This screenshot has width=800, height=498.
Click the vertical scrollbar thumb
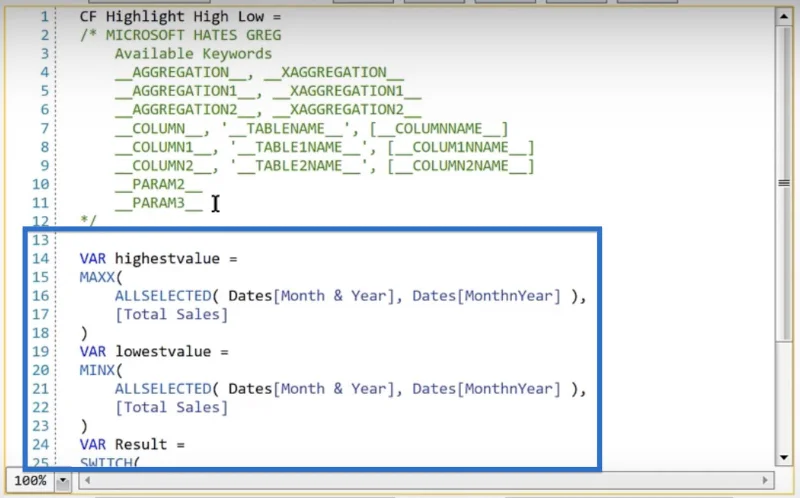click(x=784, y=184)
